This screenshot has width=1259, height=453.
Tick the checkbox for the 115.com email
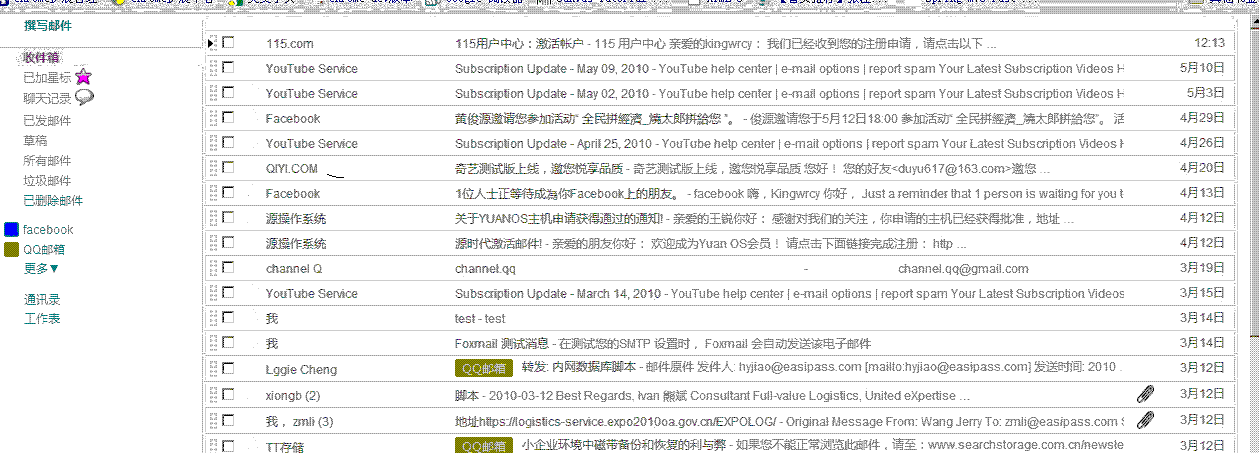pos(228,43)
